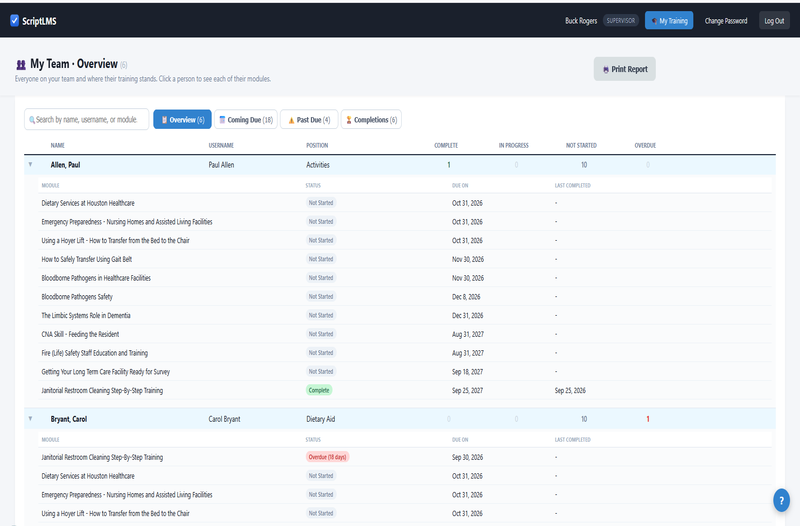Click the NOT STARTED column header

coord(581,145)
